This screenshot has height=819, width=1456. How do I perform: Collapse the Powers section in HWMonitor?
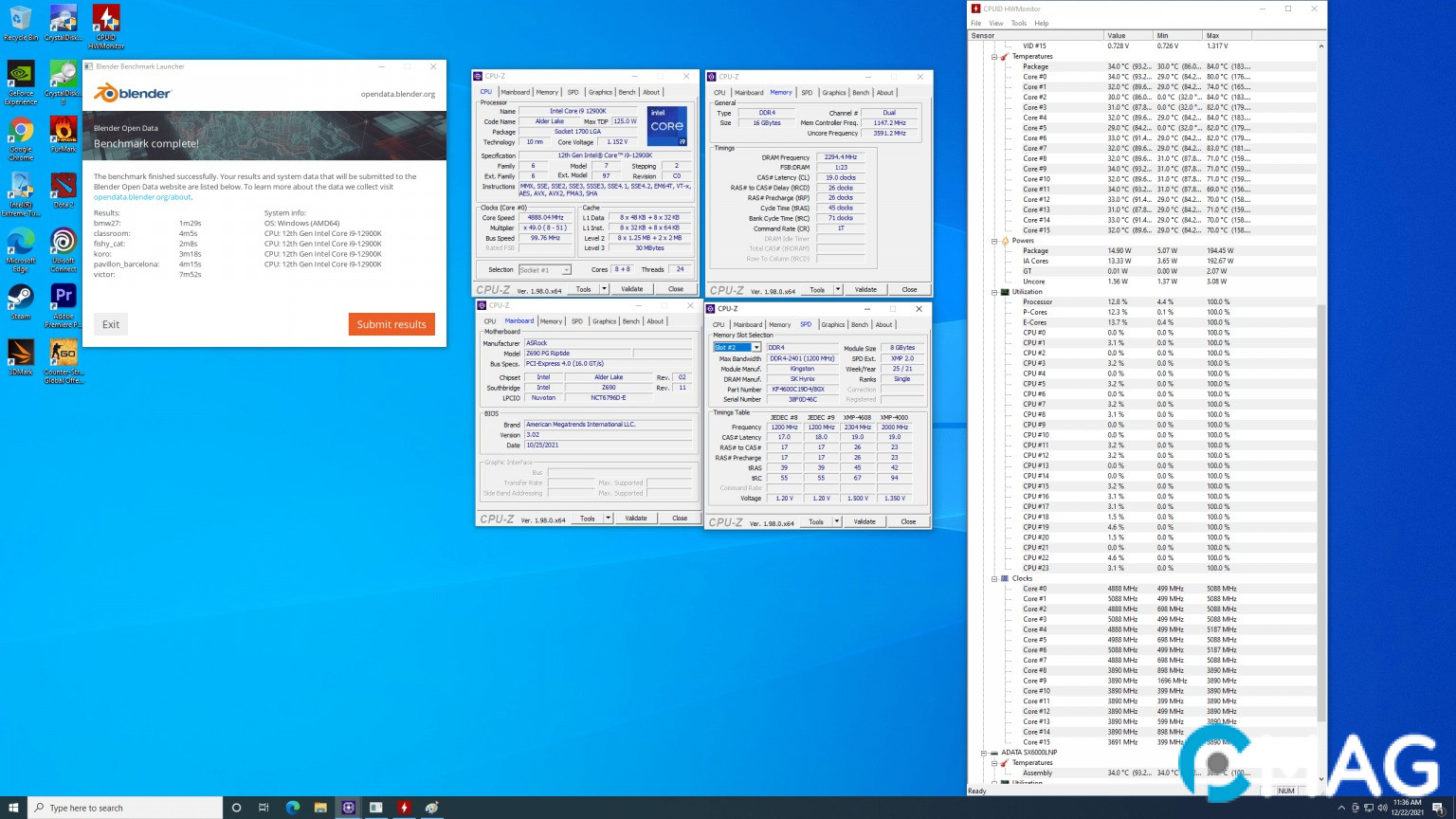tap(994, 241)
